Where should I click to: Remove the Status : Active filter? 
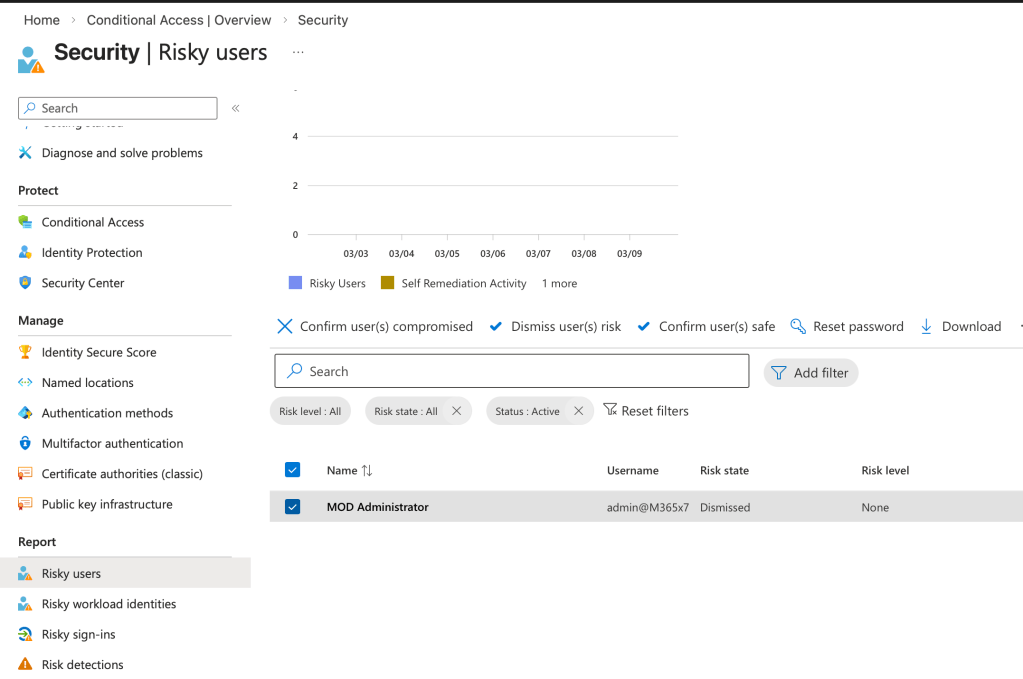click(x=578, y=411)
